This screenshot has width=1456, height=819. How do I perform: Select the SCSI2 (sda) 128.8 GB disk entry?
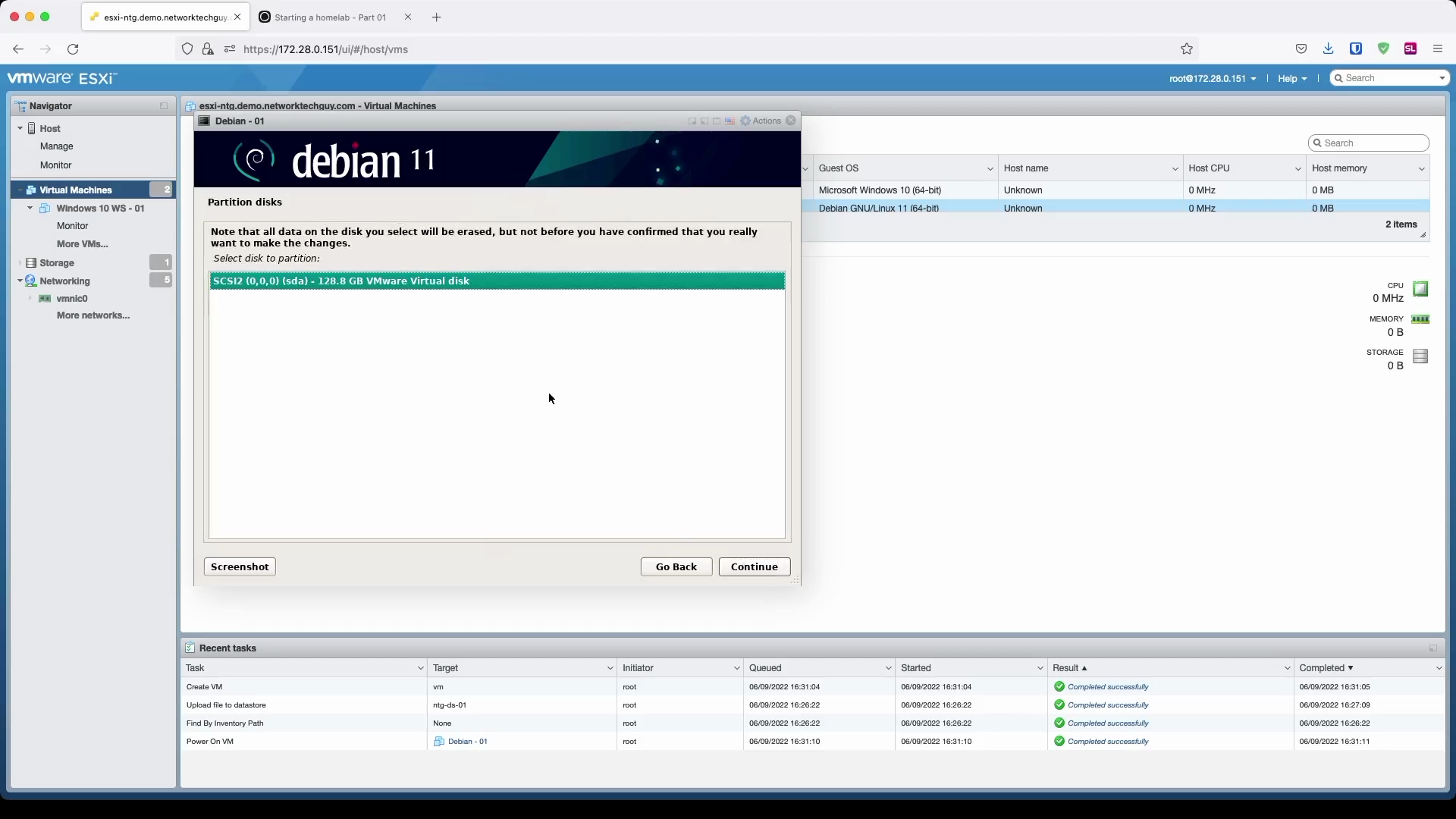click(x=497, y=281)
